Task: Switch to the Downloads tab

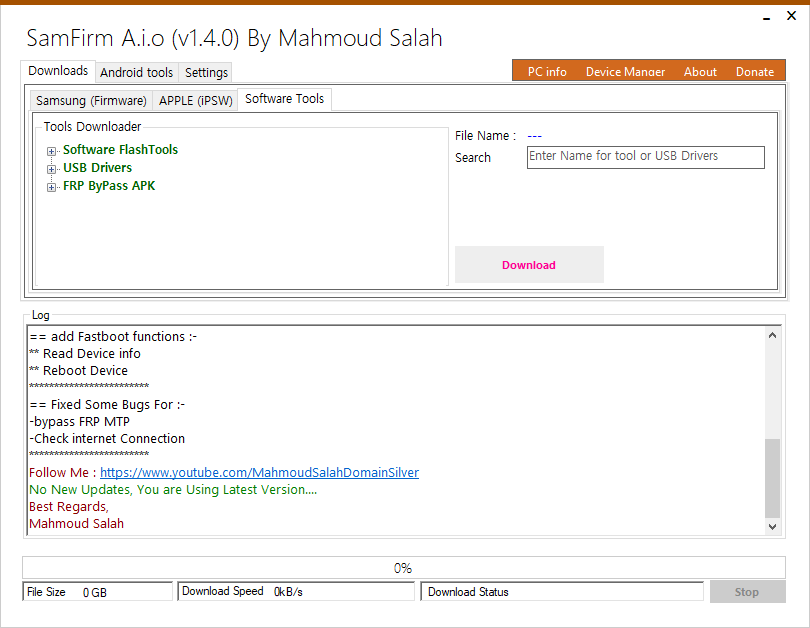Action: tap(58, 71)
